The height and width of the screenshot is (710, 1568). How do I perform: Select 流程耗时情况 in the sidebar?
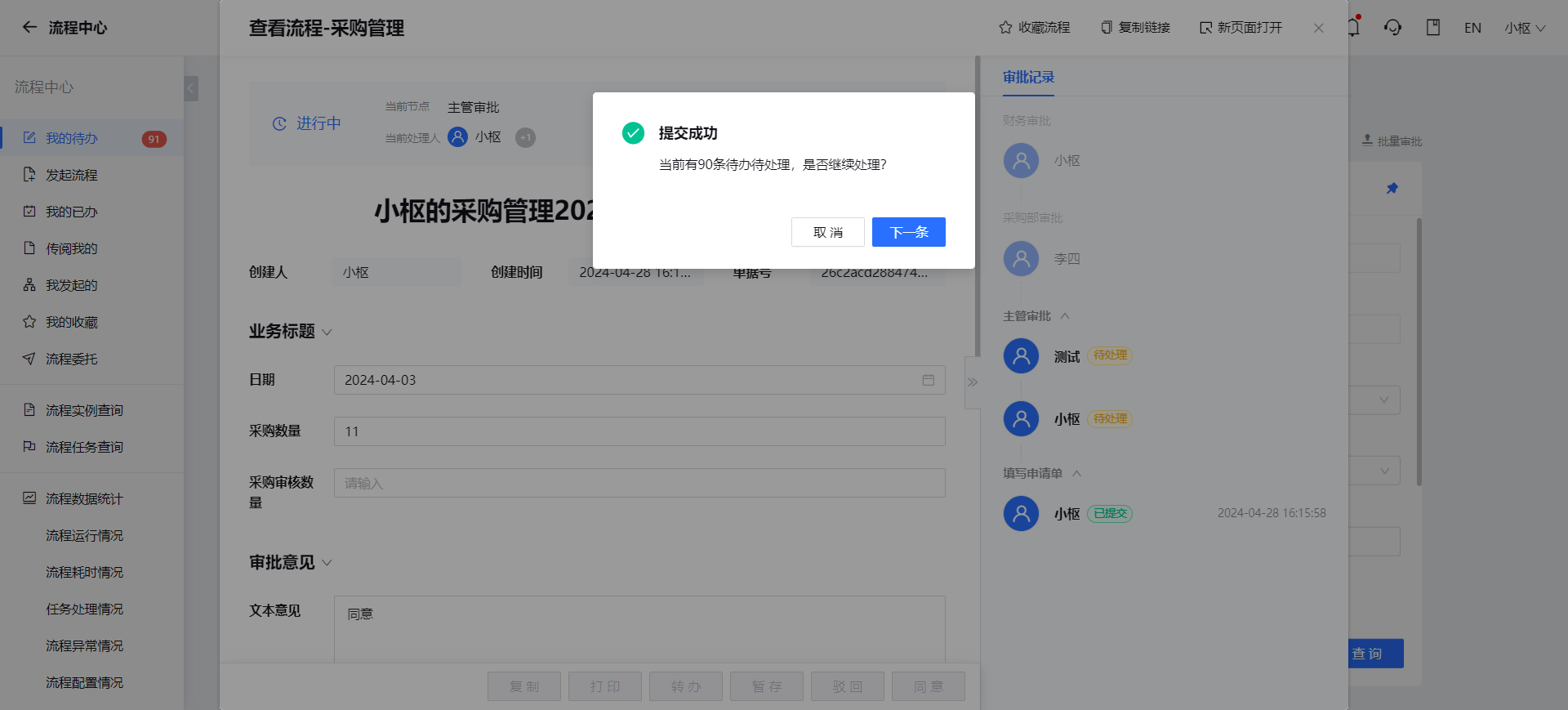pos(84,572)
